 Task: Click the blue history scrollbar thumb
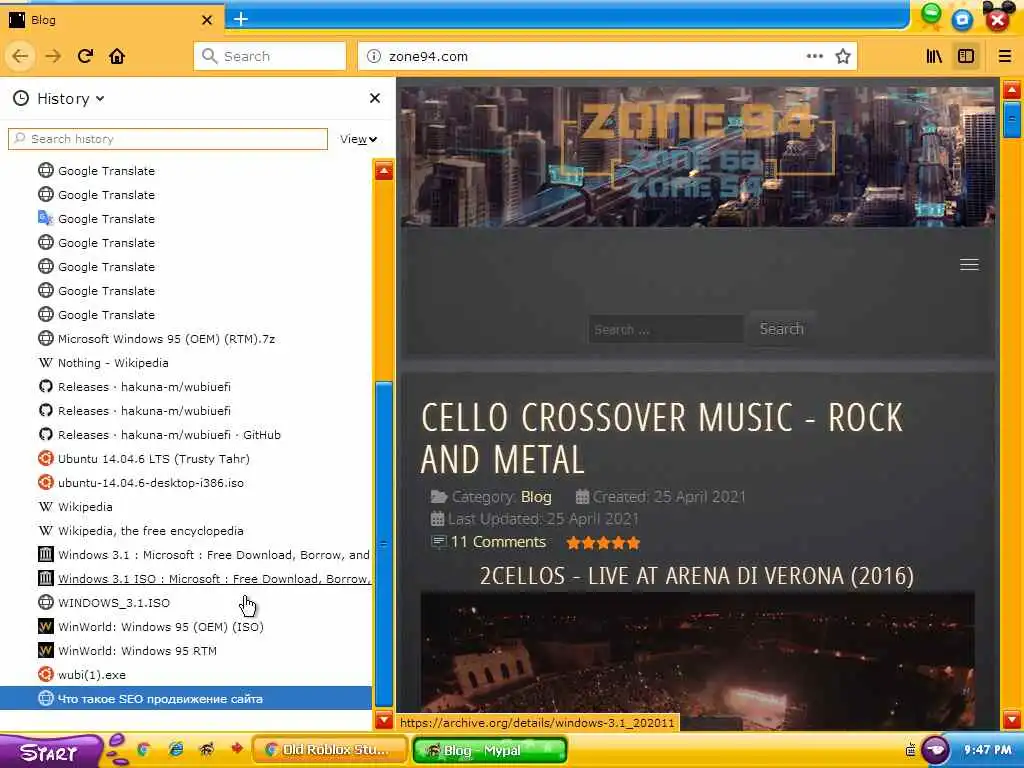[384, 543]
